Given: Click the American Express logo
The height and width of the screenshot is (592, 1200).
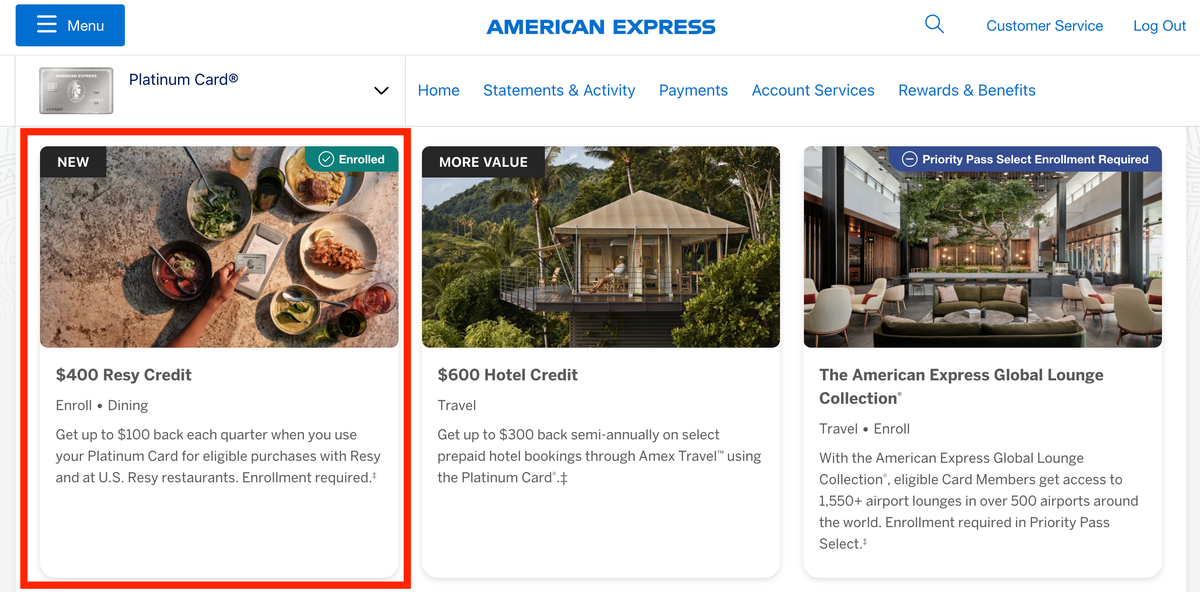Looking at the screenshot, I should pyautogui.click(x=601, y=27).
